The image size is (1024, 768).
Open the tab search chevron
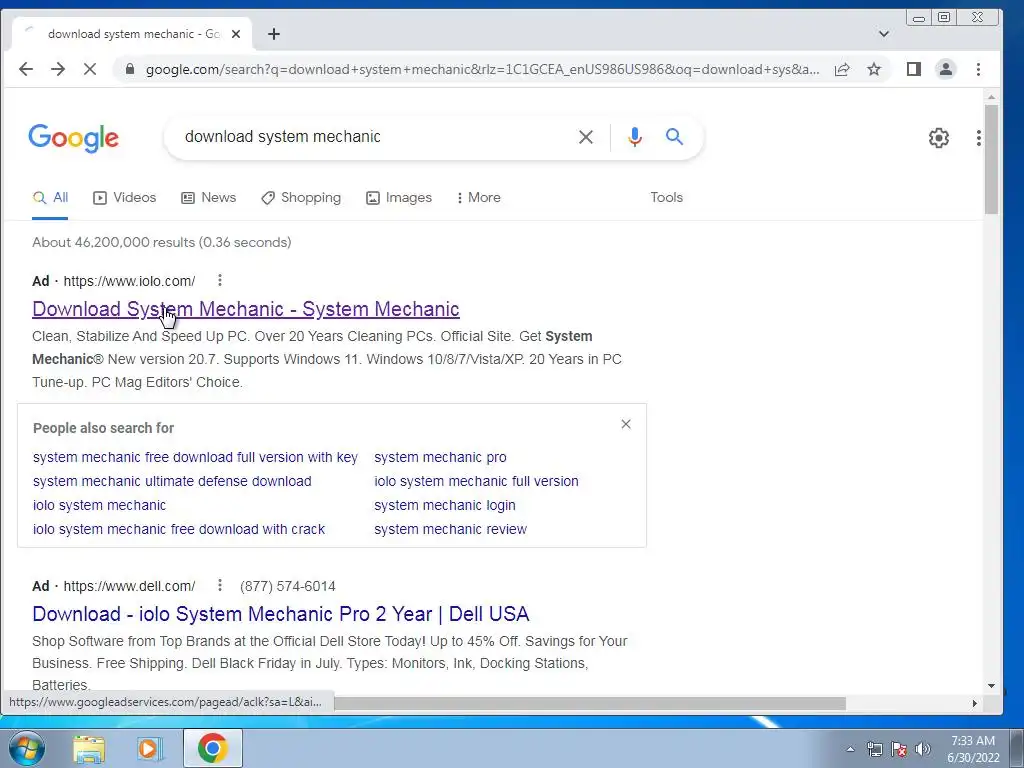(884, 34)
